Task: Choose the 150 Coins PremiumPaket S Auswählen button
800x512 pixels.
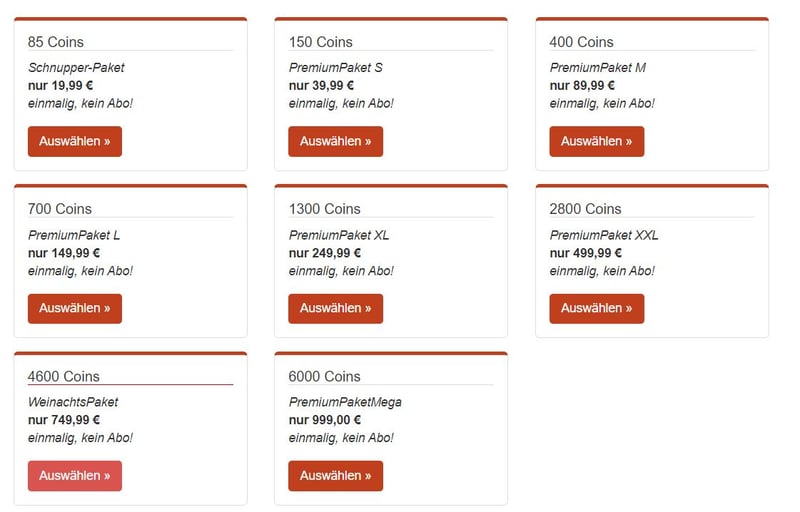Action: [x=335, y=141]
